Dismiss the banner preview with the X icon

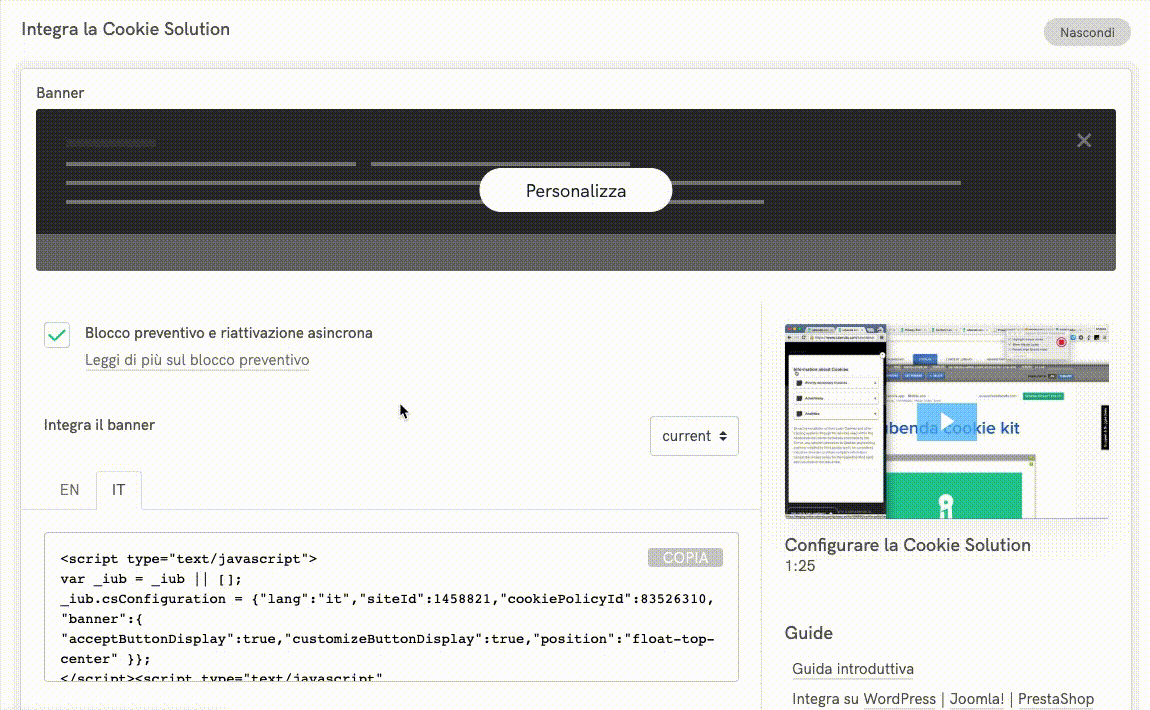(1084, 140)
